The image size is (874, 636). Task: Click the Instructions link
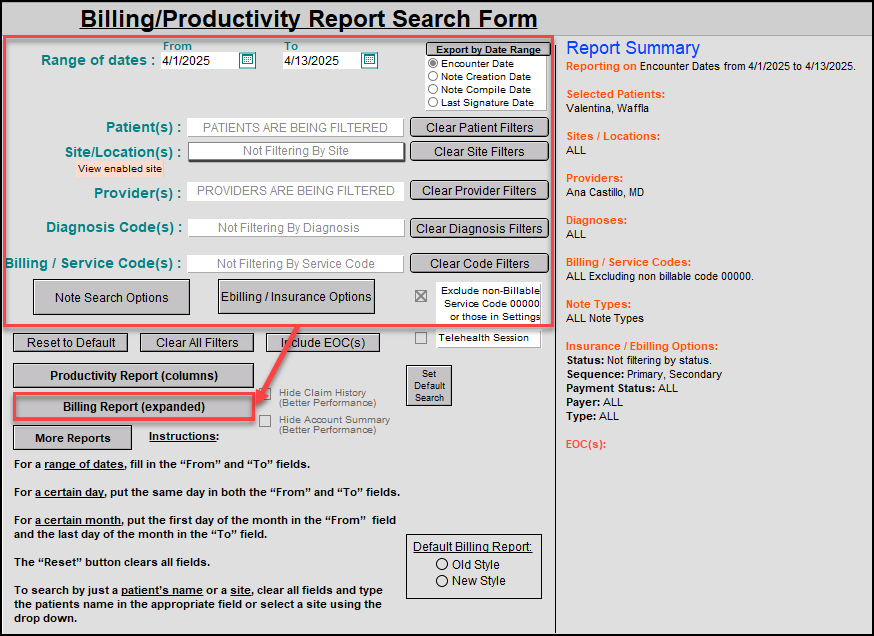tap(183, 436)
